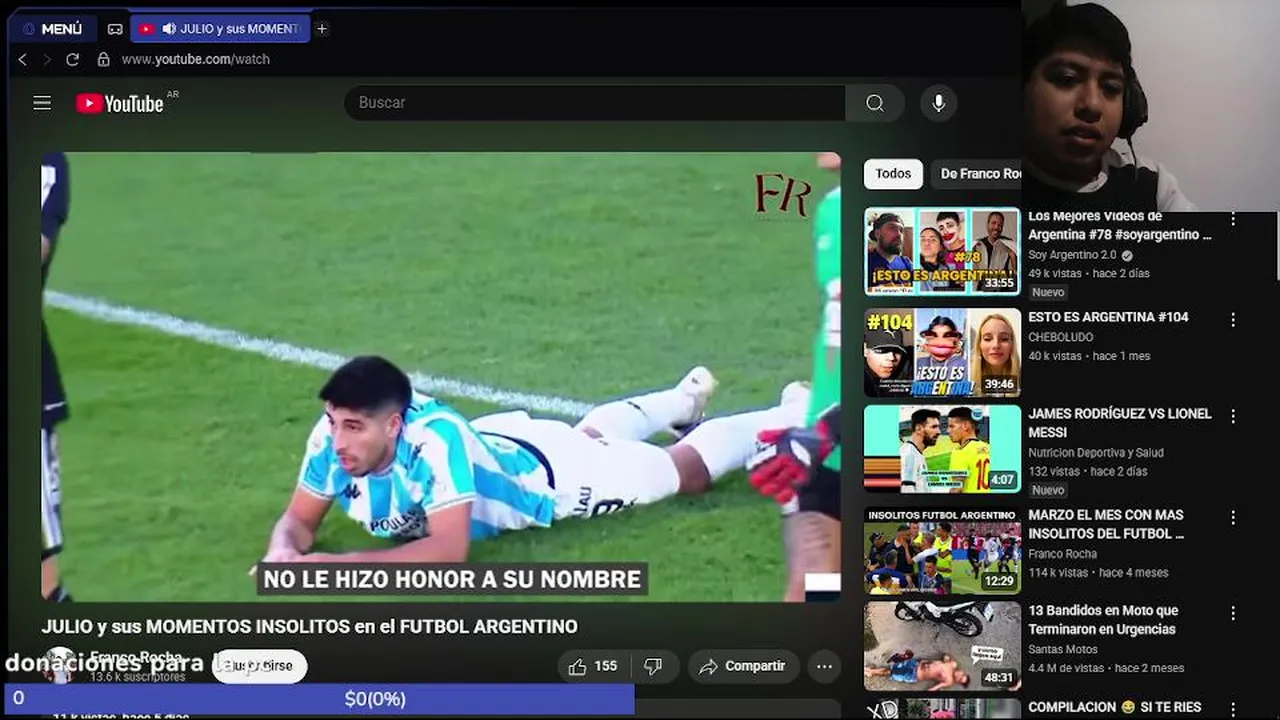Open James Rodríguez vs Messi thumbnail

point(942,449)
